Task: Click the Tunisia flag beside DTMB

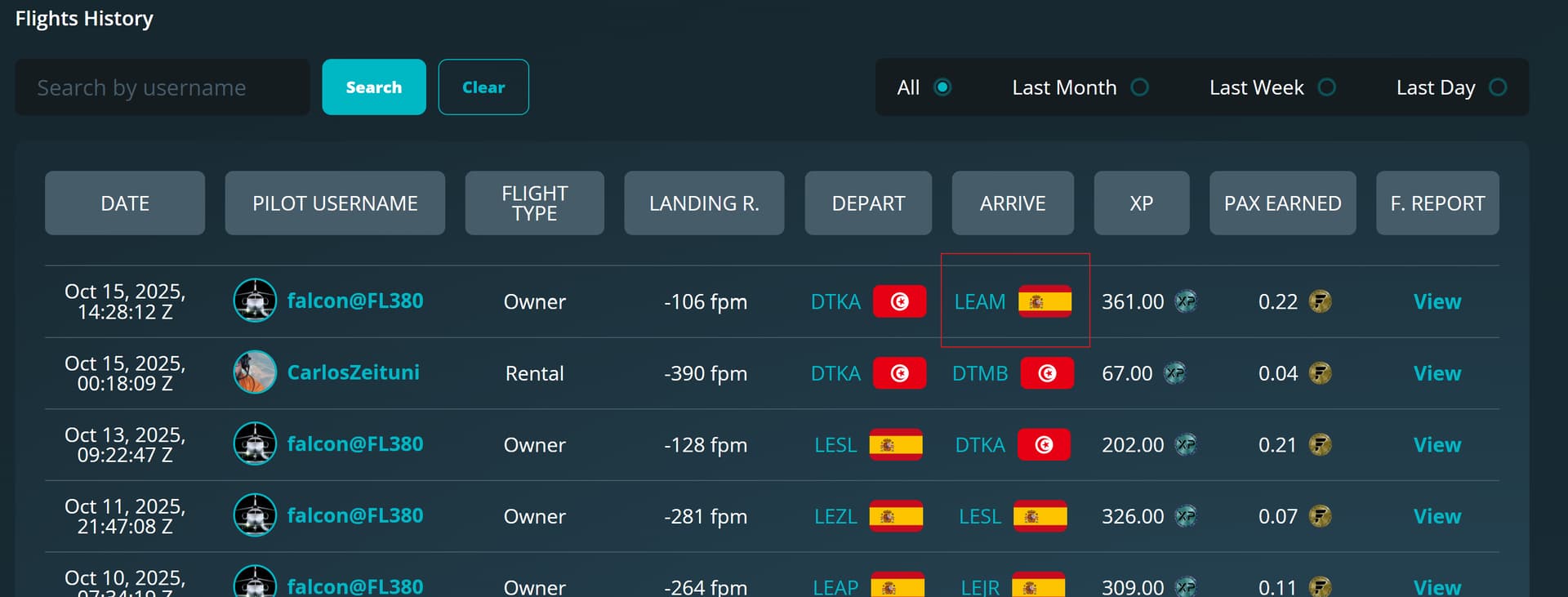Action: point(1047,373)
